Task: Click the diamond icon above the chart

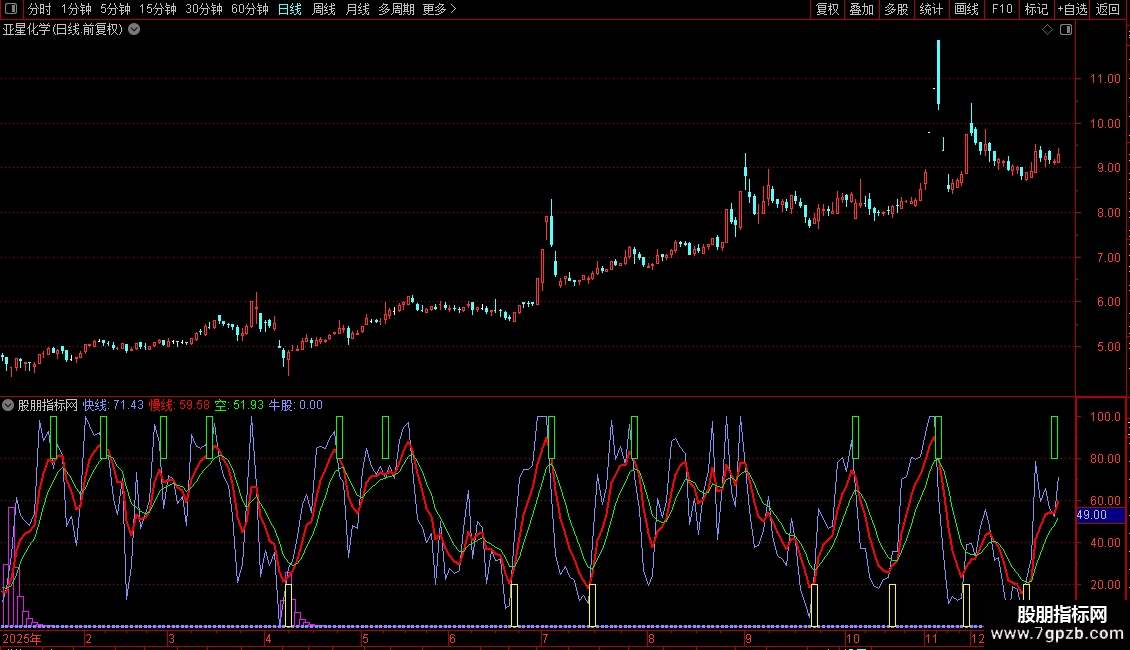Action: (1047, 30)
